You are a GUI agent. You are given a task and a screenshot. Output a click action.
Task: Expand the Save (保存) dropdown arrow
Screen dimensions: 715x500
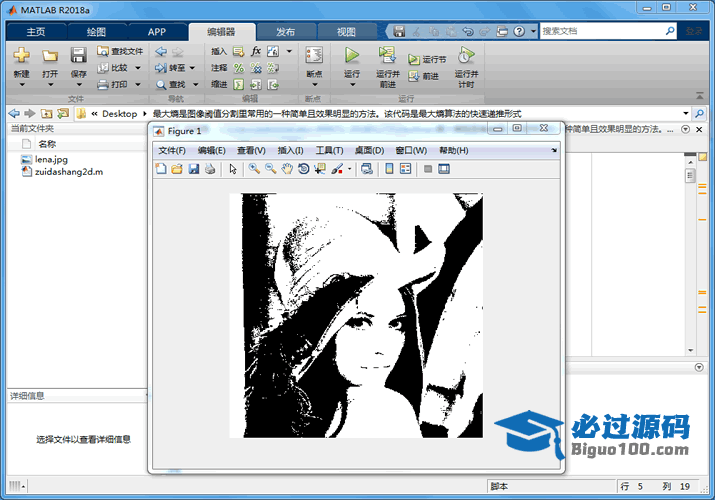[79, 84]
